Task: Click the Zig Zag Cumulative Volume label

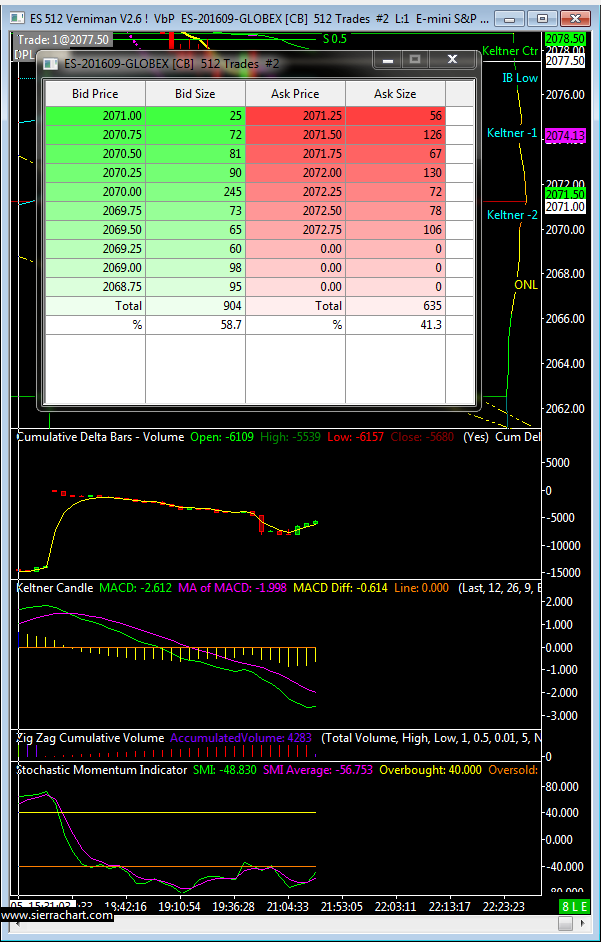Action: tap(90, 738)
